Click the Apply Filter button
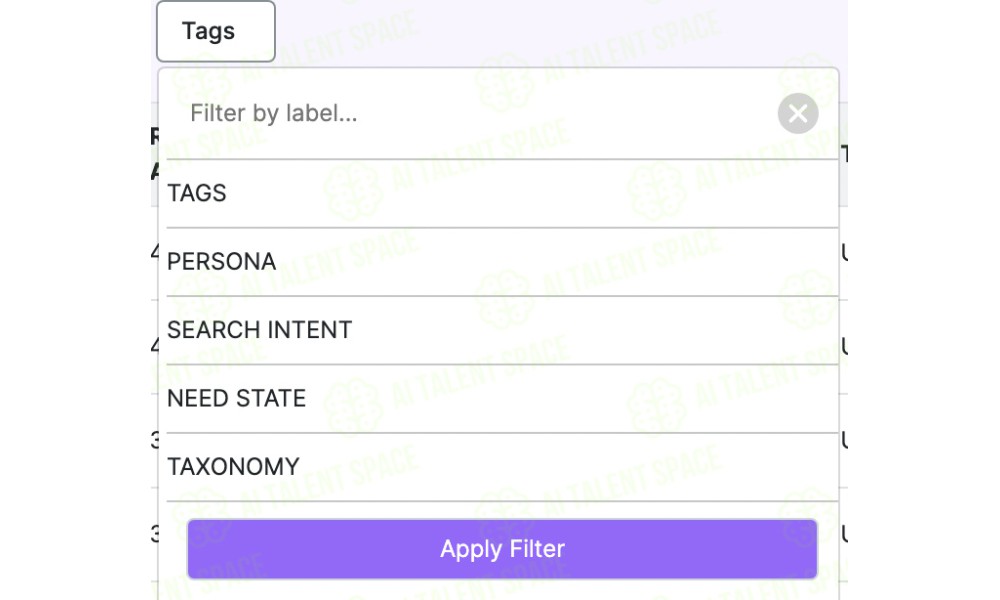The height and width of the screenshot is (600, 1000). [502, 549]
